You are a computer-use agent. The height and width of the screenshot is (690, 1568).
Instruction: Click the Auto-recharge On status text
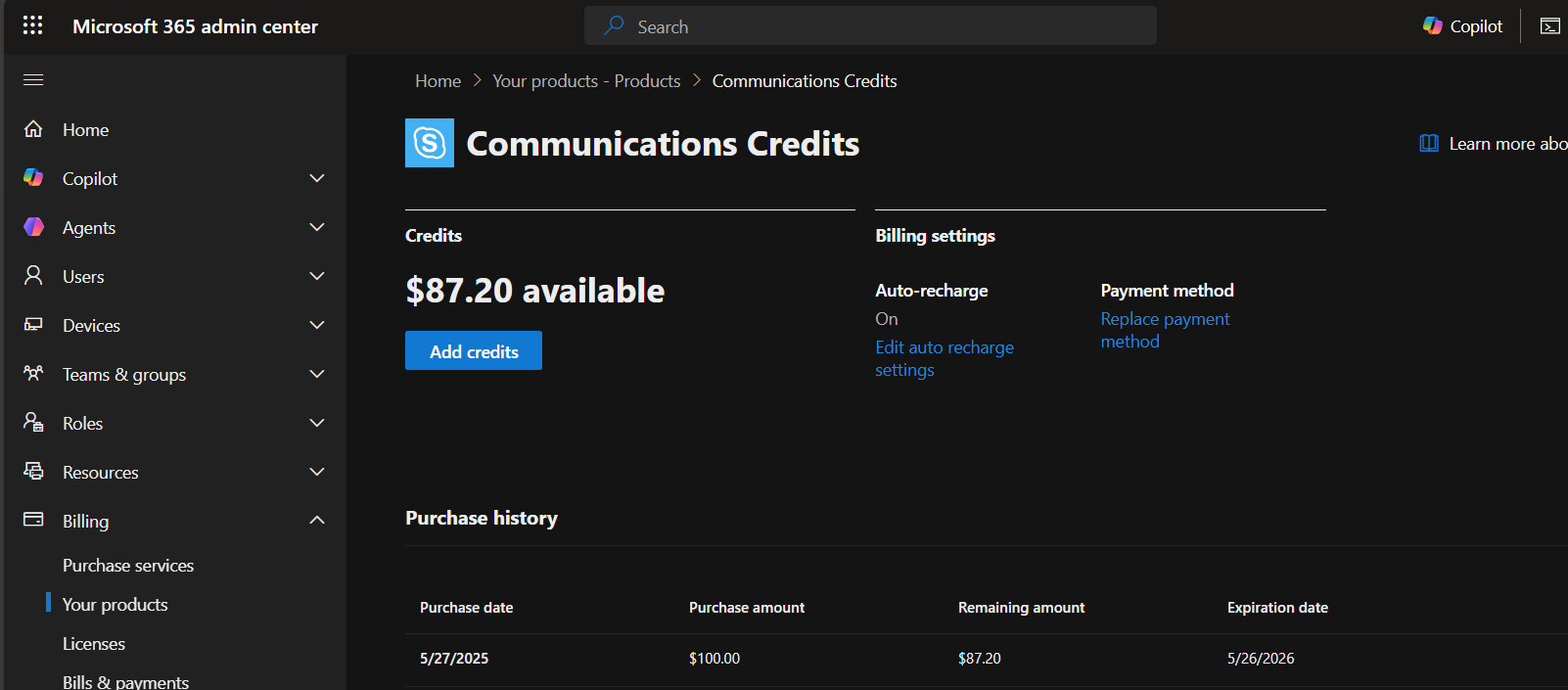click(887, 319)
